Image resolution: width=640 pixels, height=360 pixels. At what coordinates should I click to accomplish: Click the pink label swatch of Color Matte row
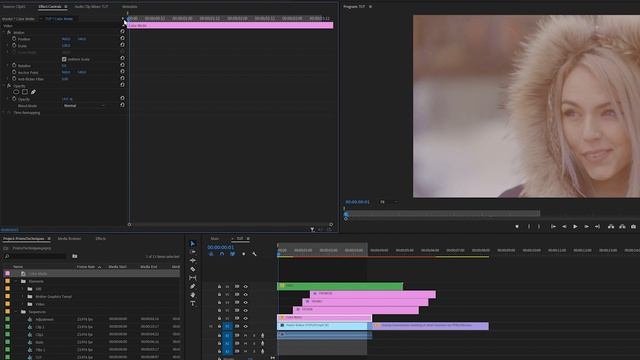click(7, 273)
